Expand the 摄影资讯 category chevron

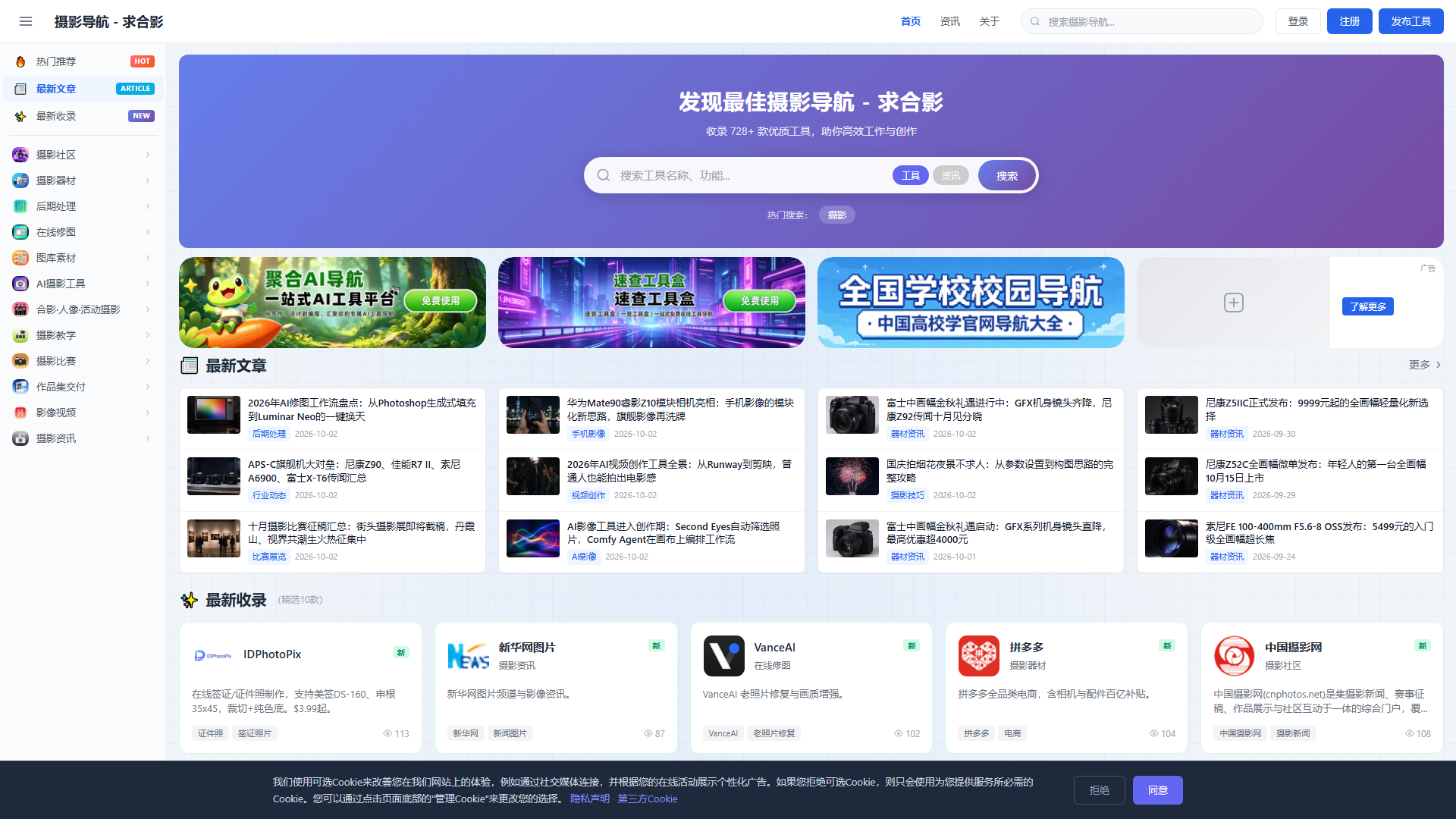(x=148, y=438)
